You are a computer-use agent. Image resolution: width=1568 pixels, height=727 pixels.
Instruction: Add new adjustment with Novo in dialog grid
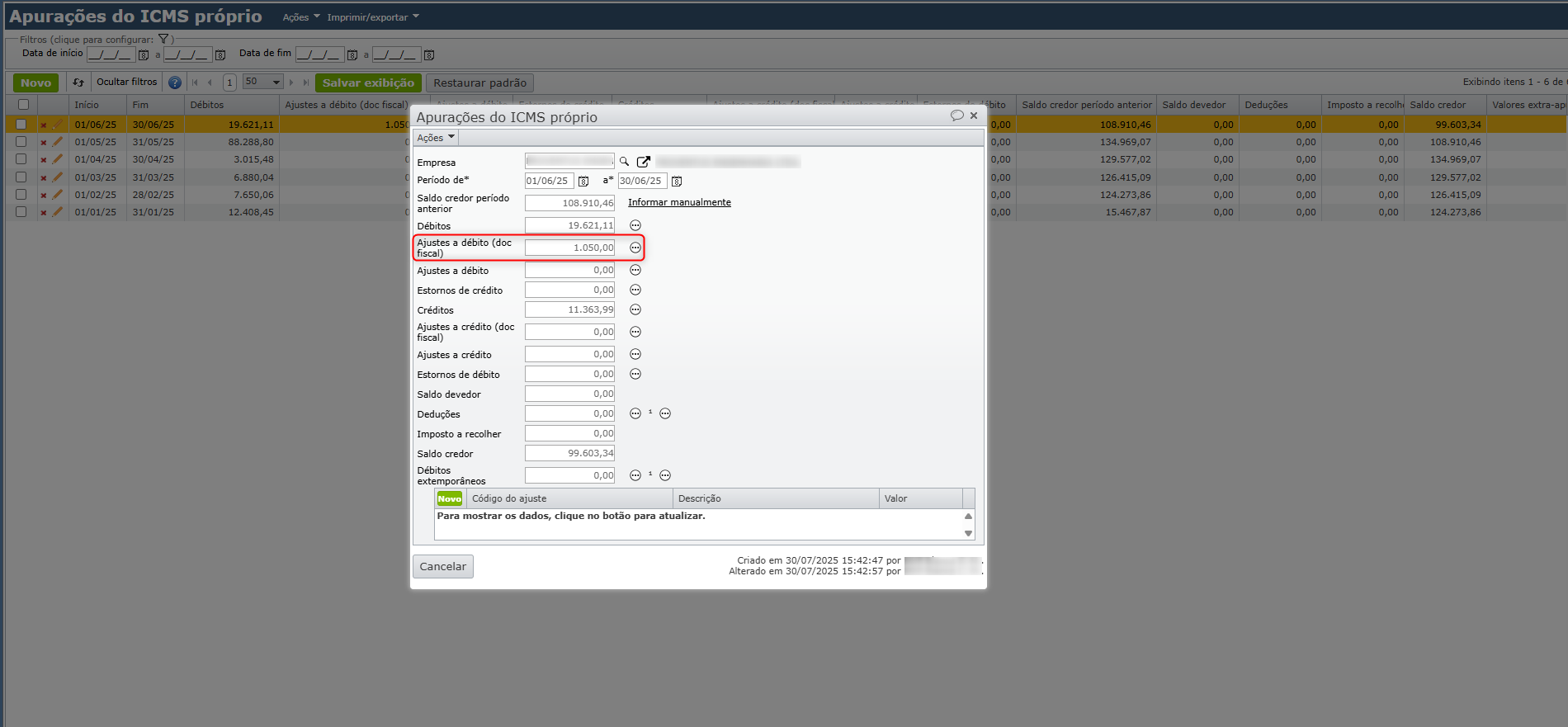tap(450, 498)
